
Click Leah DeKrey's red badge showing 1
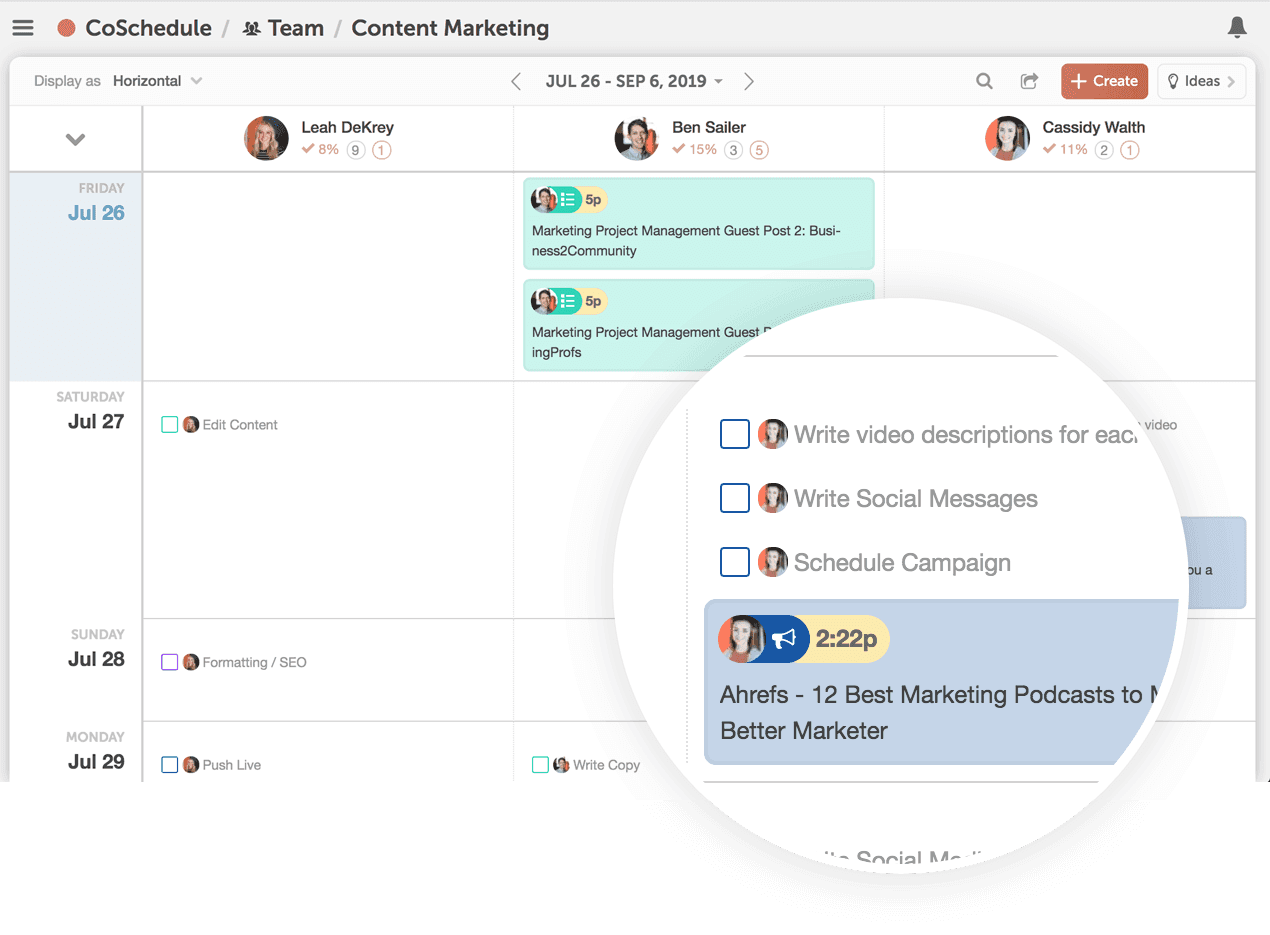[382, 150]
